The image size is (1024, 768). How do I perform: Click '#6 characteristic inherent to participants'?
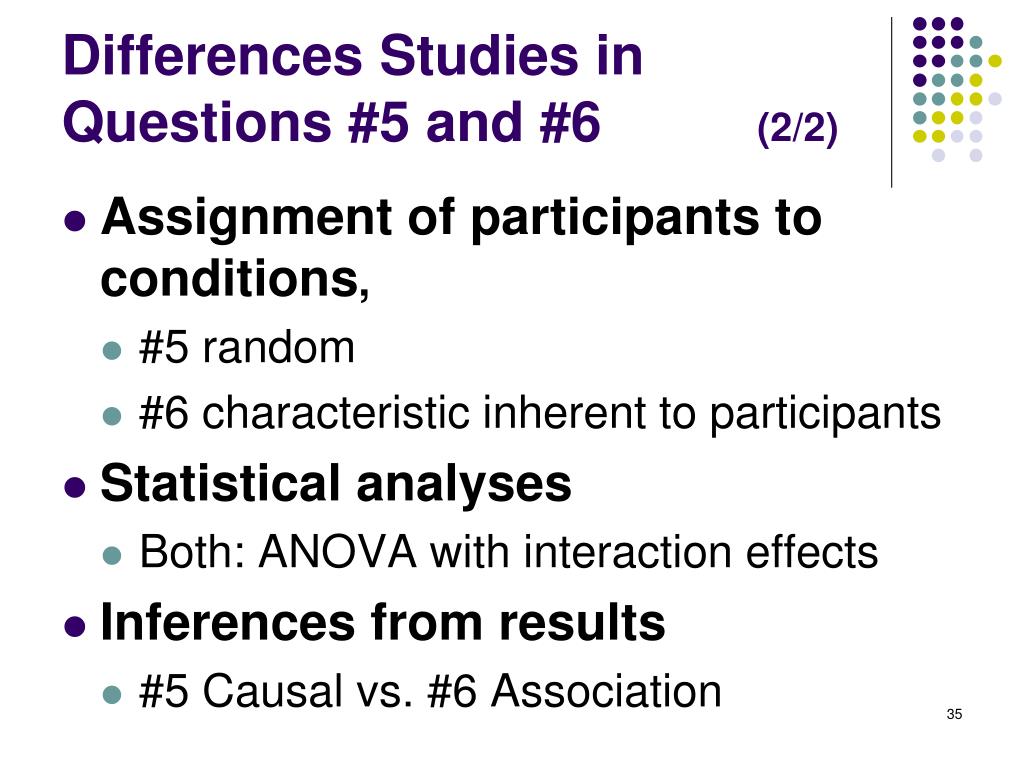(540, 414)
